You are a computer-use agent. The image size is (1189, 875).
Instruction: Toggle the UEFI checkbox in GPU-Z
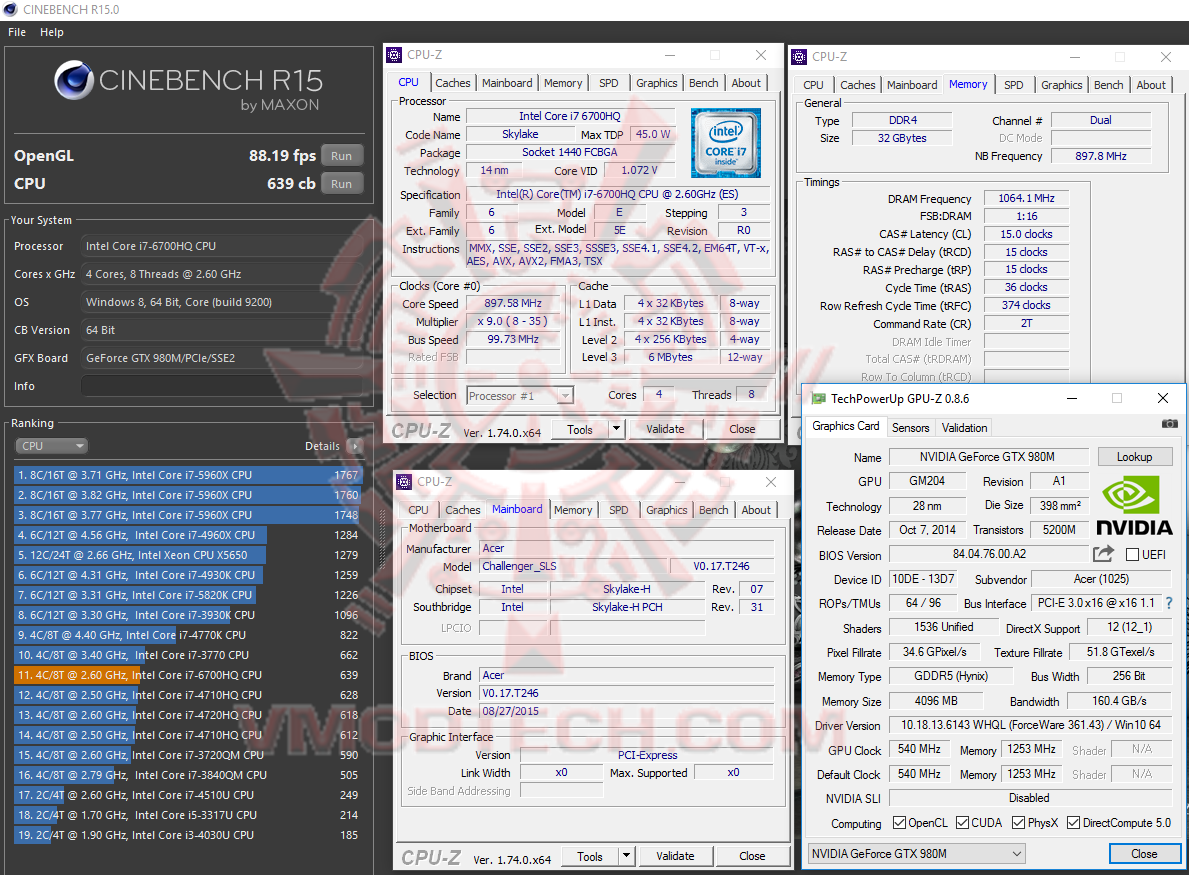(1132, 554)
